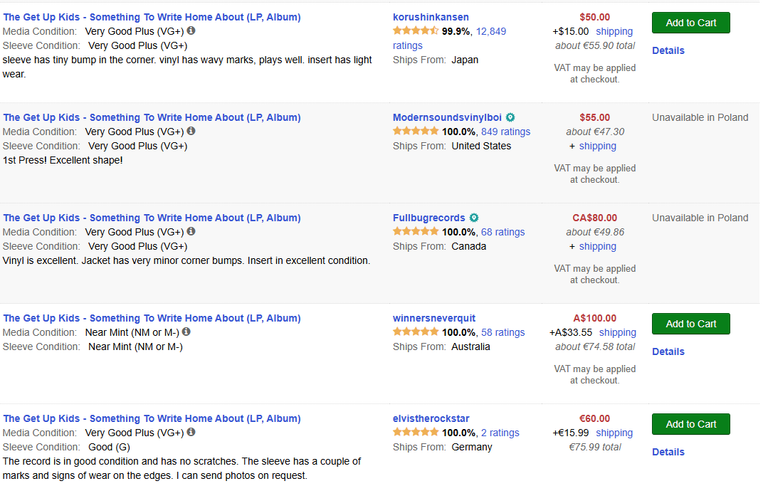The width and height of the screenshot is (768, 488).
Task: Click star rating icons for korushinkansen
Action: (415, 31)
